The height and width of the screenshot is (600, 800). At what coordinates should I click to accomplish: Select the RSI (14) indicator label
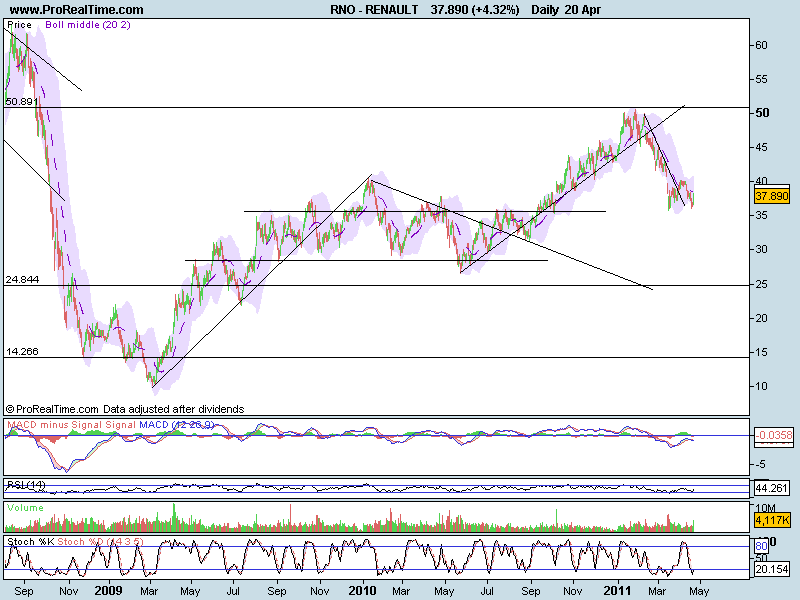pos(26,485)
